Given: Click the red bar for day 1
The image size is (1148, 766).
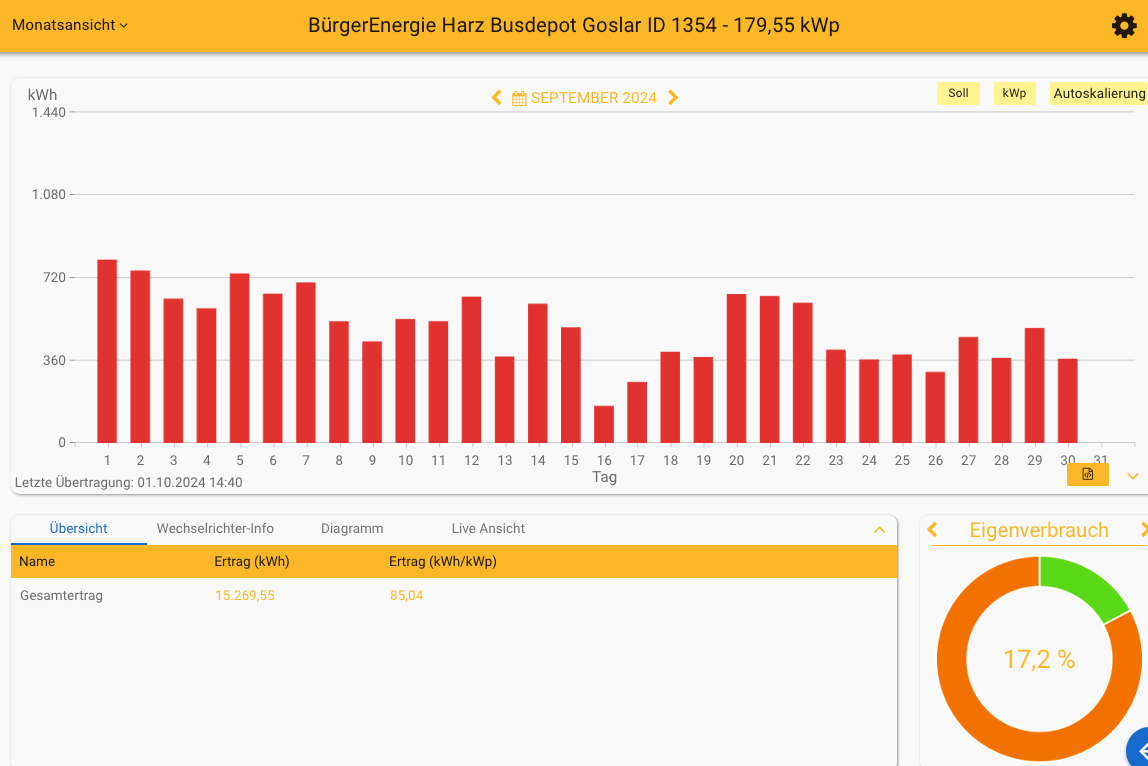Looking at the screenshot, I should [107, 350].
